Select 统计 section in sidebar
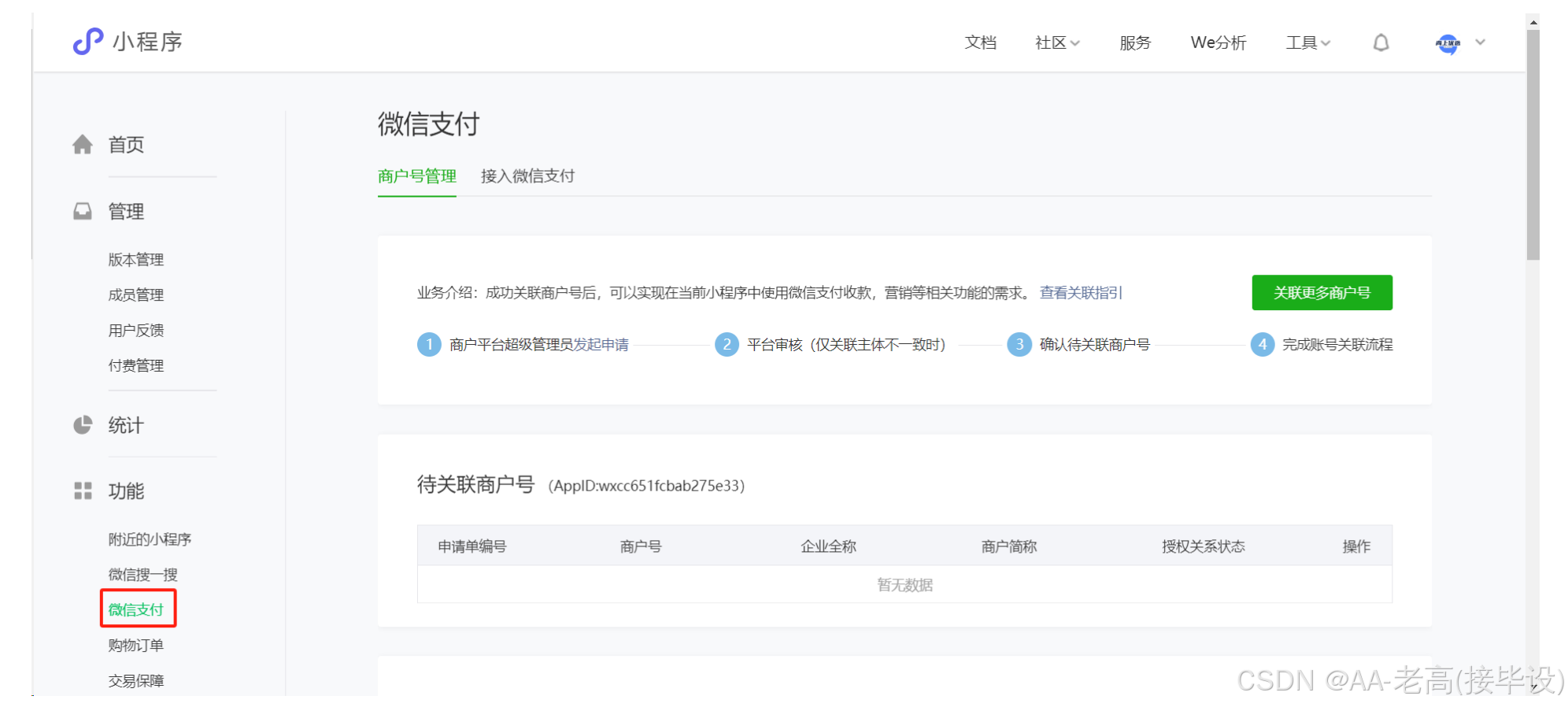This screenshot has height=707, width=1568. tap(126, 425)
